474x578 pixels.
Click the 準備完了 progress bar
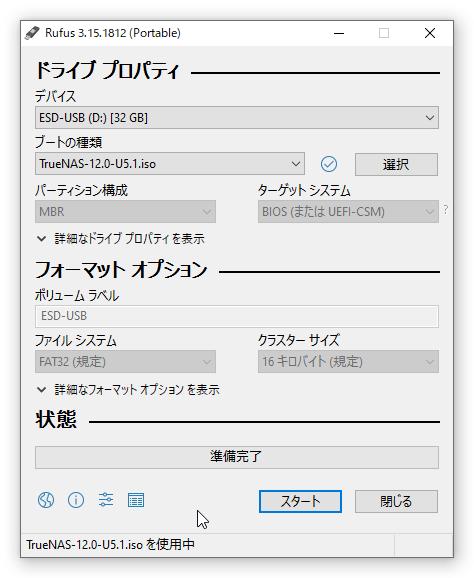(x=237, y=457)
